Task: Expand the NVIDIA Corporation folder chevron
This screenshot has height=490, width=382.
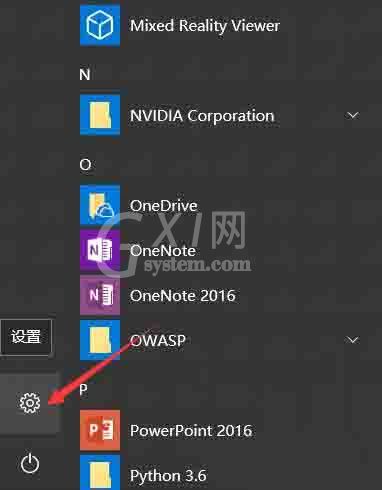Action: (x=353, y=115)
